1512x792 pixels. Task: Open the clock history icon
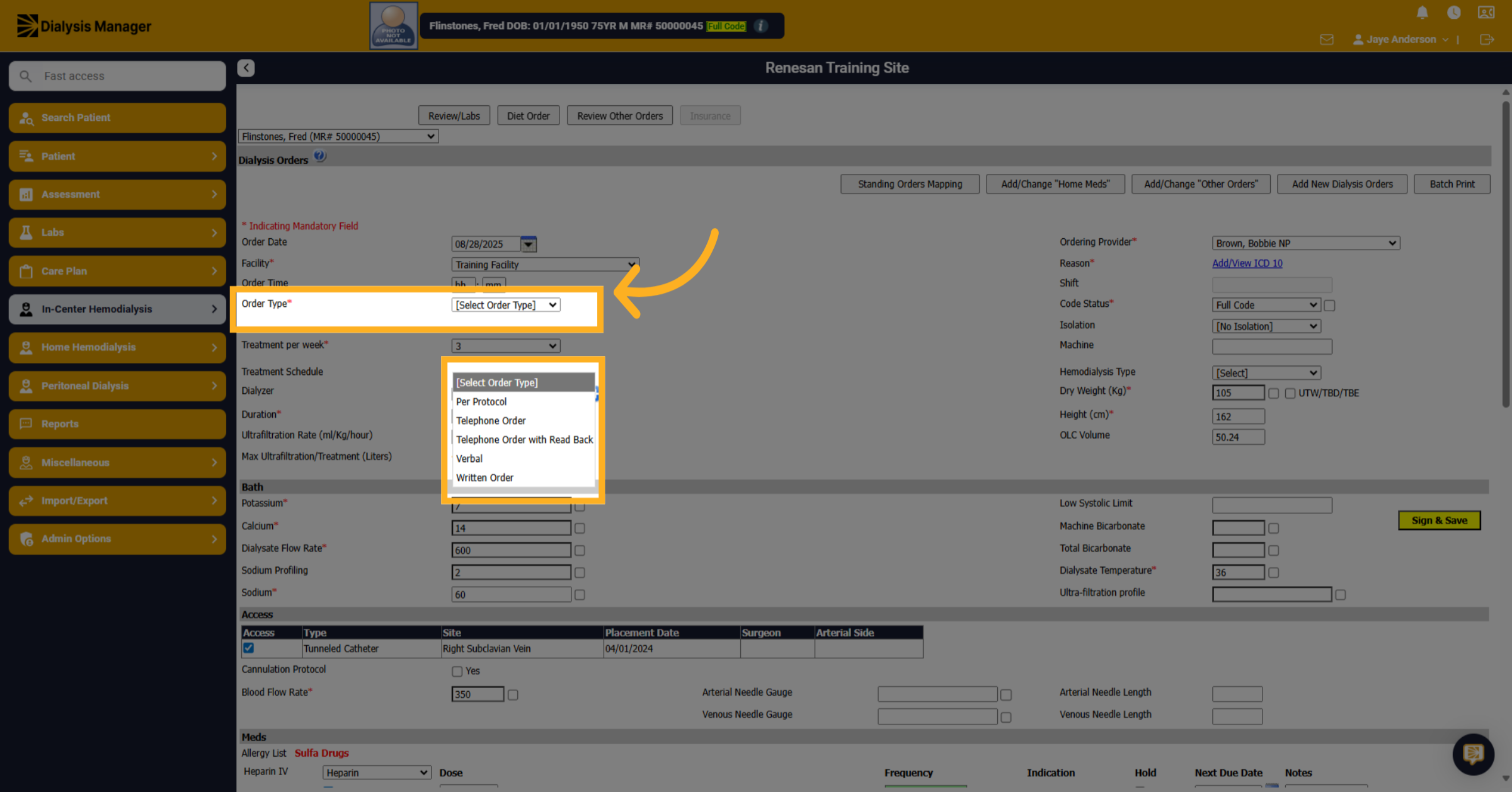pyautogui.click(x=1453, y=13)
